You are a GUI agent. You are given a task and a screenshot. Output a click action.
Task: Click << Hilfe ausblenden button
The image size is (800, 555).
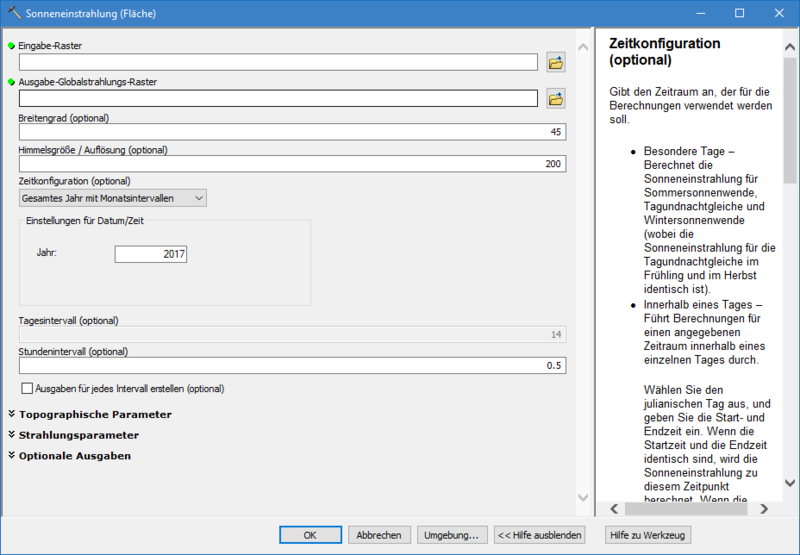click(x=540, y=535)
